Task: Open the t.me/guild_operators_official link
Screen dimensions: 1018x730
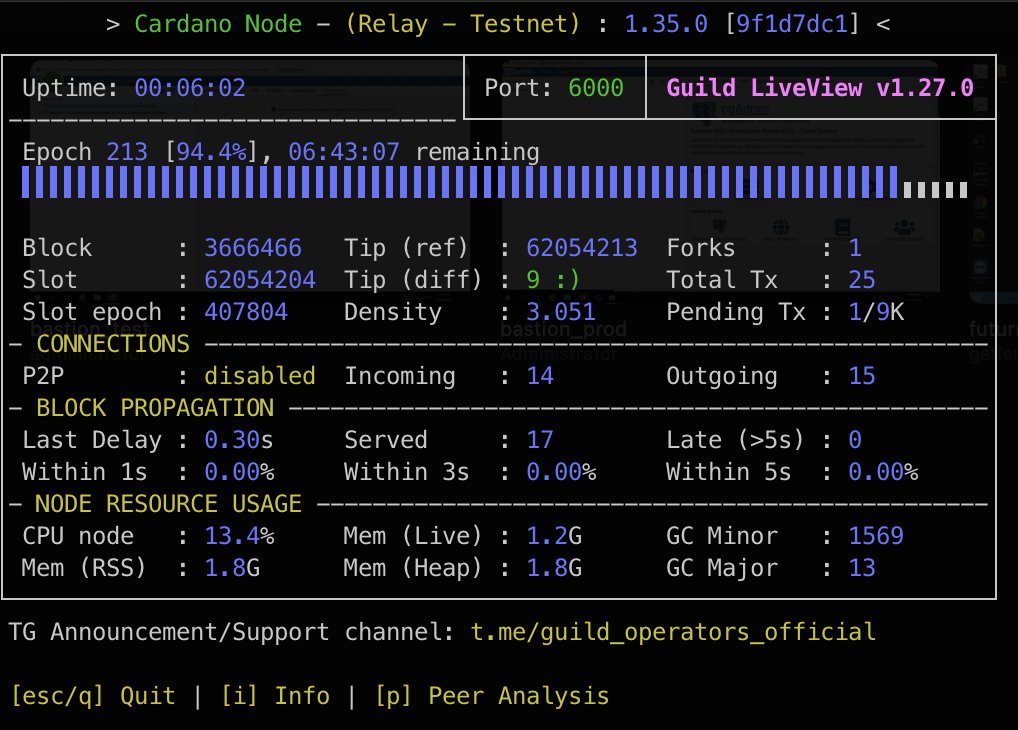Action: [x=673, y=631]
